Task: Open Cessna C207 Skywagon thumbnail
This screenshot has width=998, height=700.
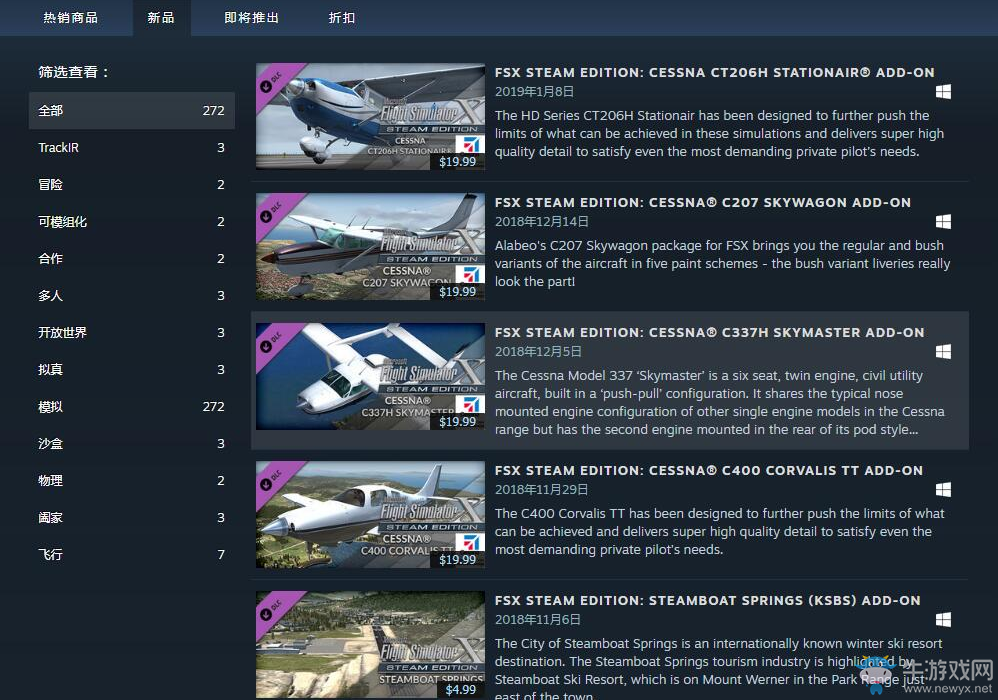Action: point(370,246)
